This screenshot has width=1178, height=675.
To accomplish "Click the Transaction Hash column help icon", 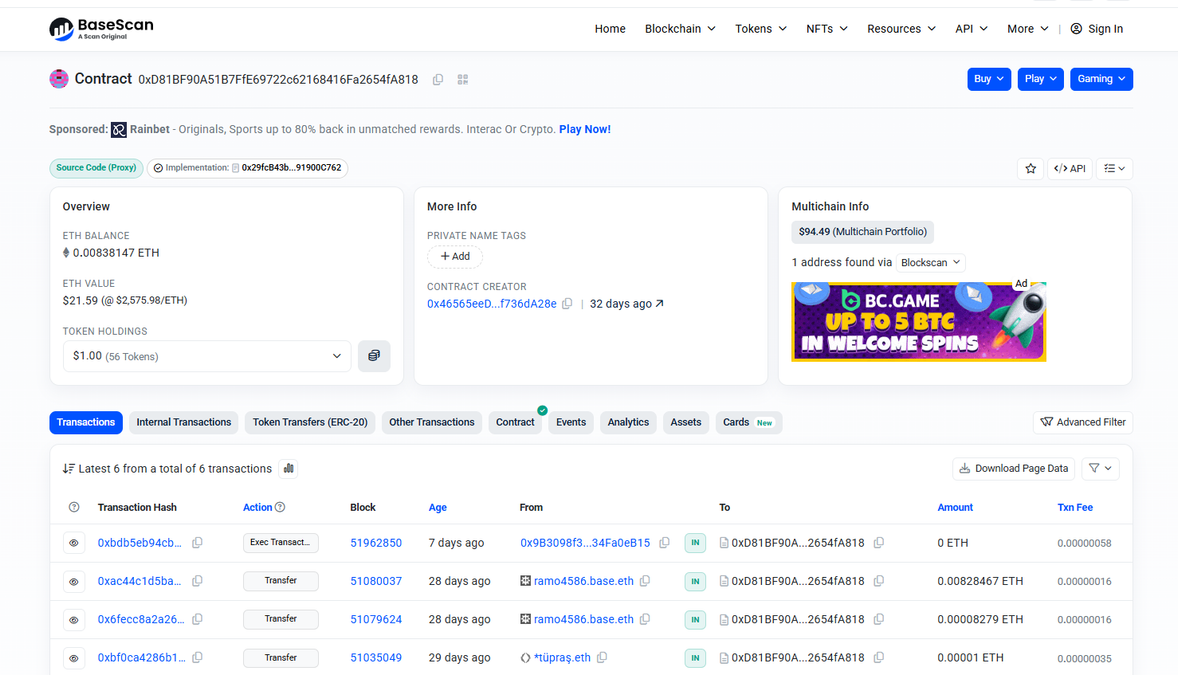I will (74, 507).
